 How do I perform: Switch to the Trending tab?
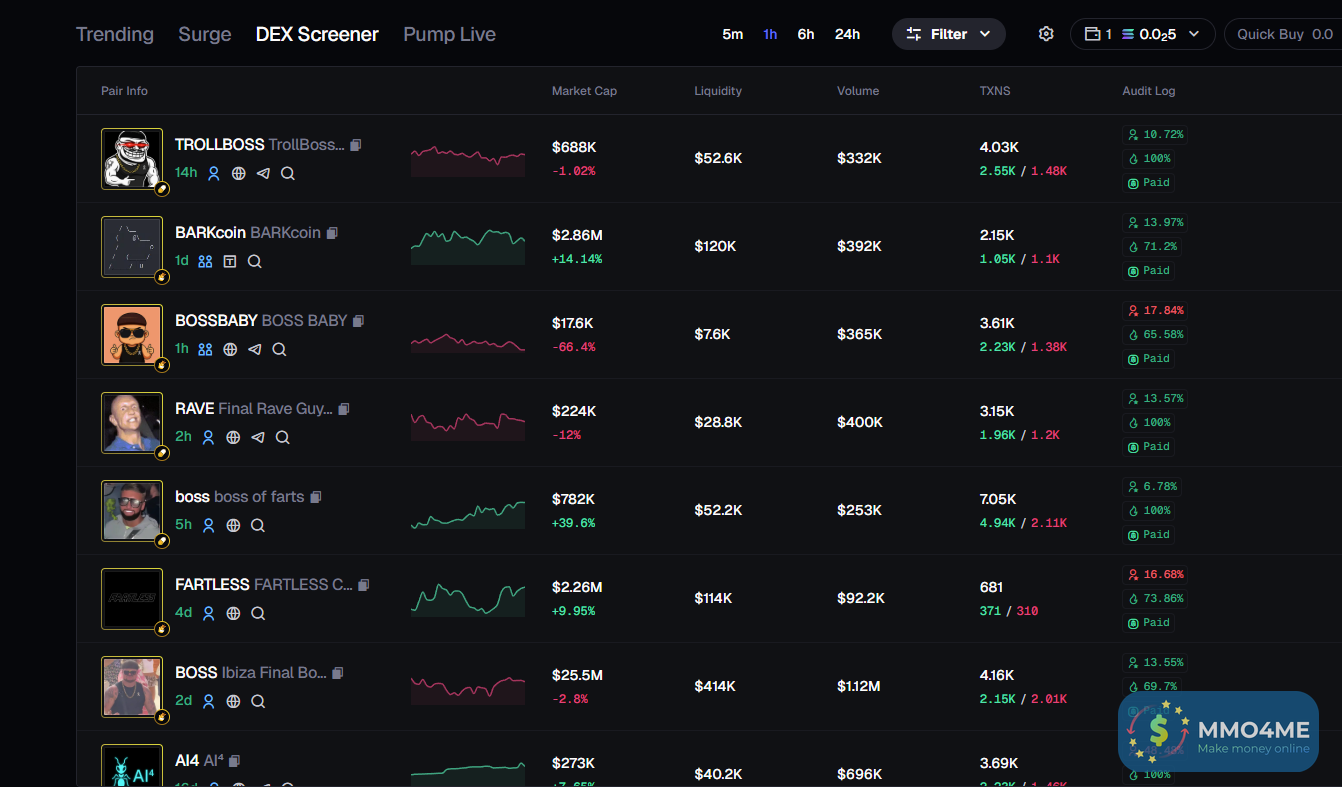pos(115,34)
